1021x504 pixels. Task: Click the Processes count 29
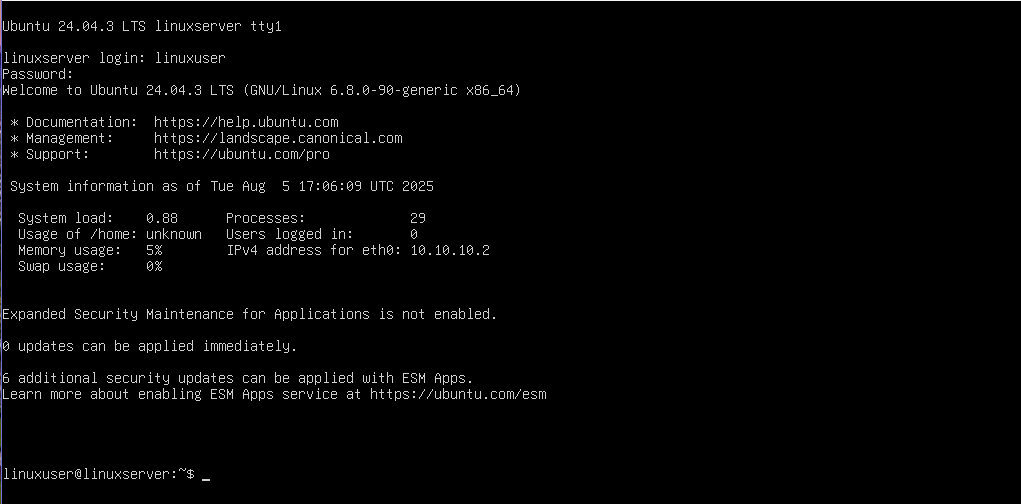coord(418,218)
